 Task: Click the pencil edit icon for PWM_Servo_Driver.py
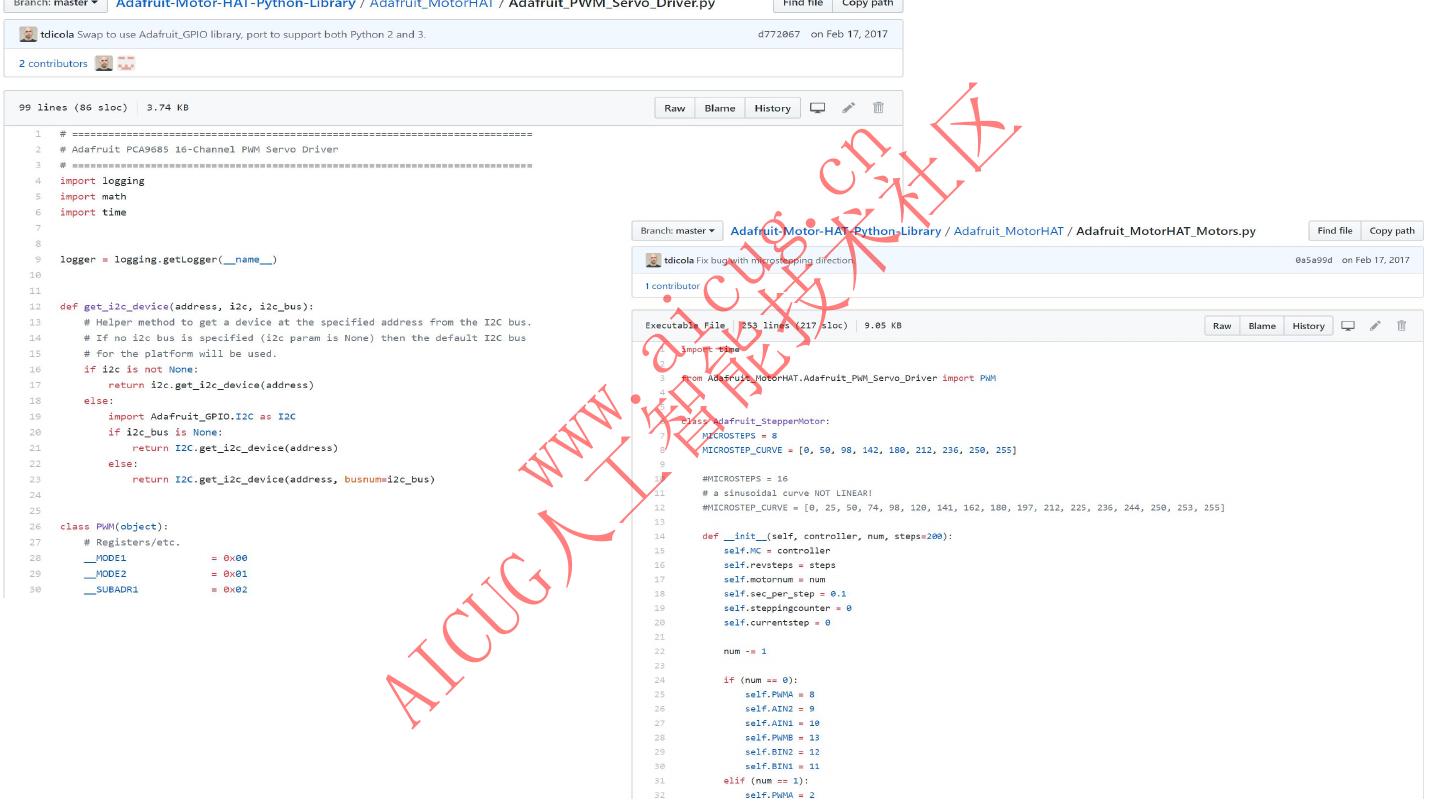click(849, 108)
